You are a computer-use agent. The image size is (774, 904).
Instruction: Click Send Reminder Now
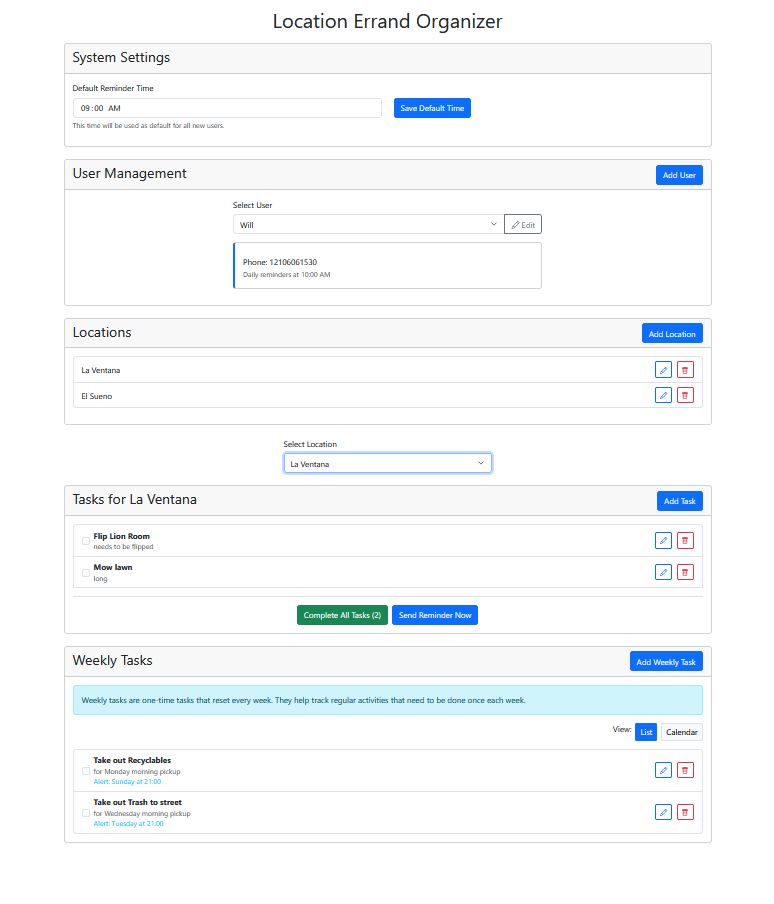click(x=435, y=615)
